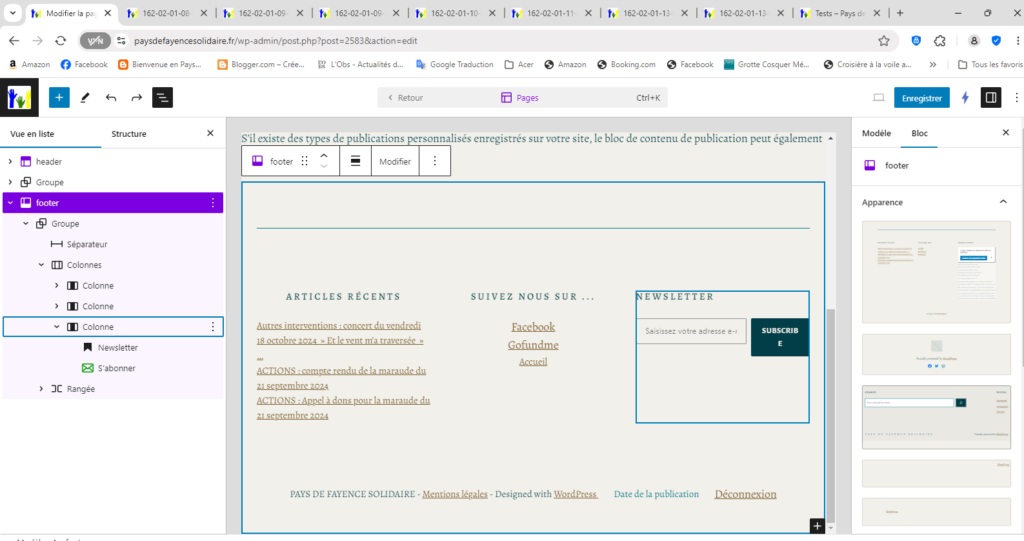Toggle the settings sidebar panel icon
Screen dimensions: 1024x541
(991, 98)
